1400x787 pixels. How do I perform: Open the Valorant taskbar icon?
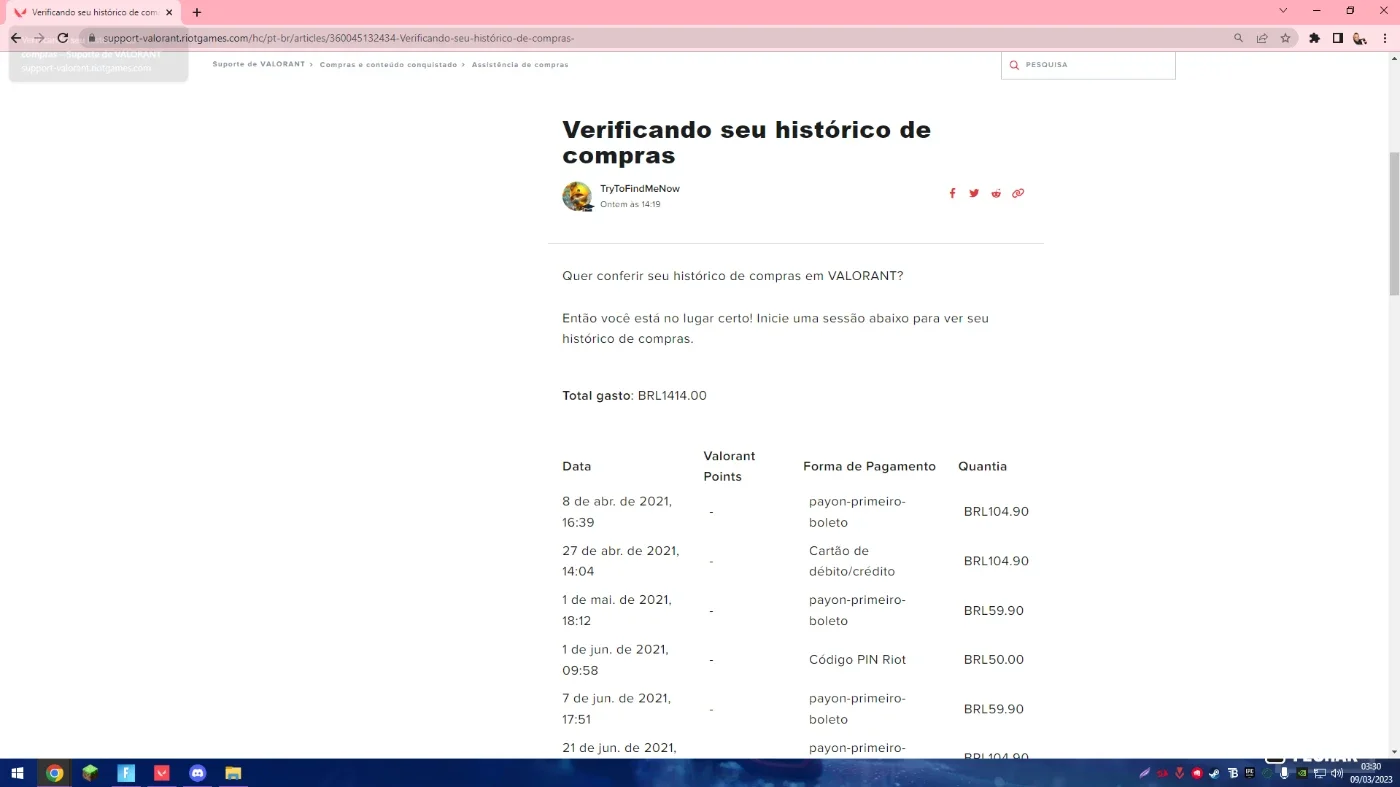(162, 773)
